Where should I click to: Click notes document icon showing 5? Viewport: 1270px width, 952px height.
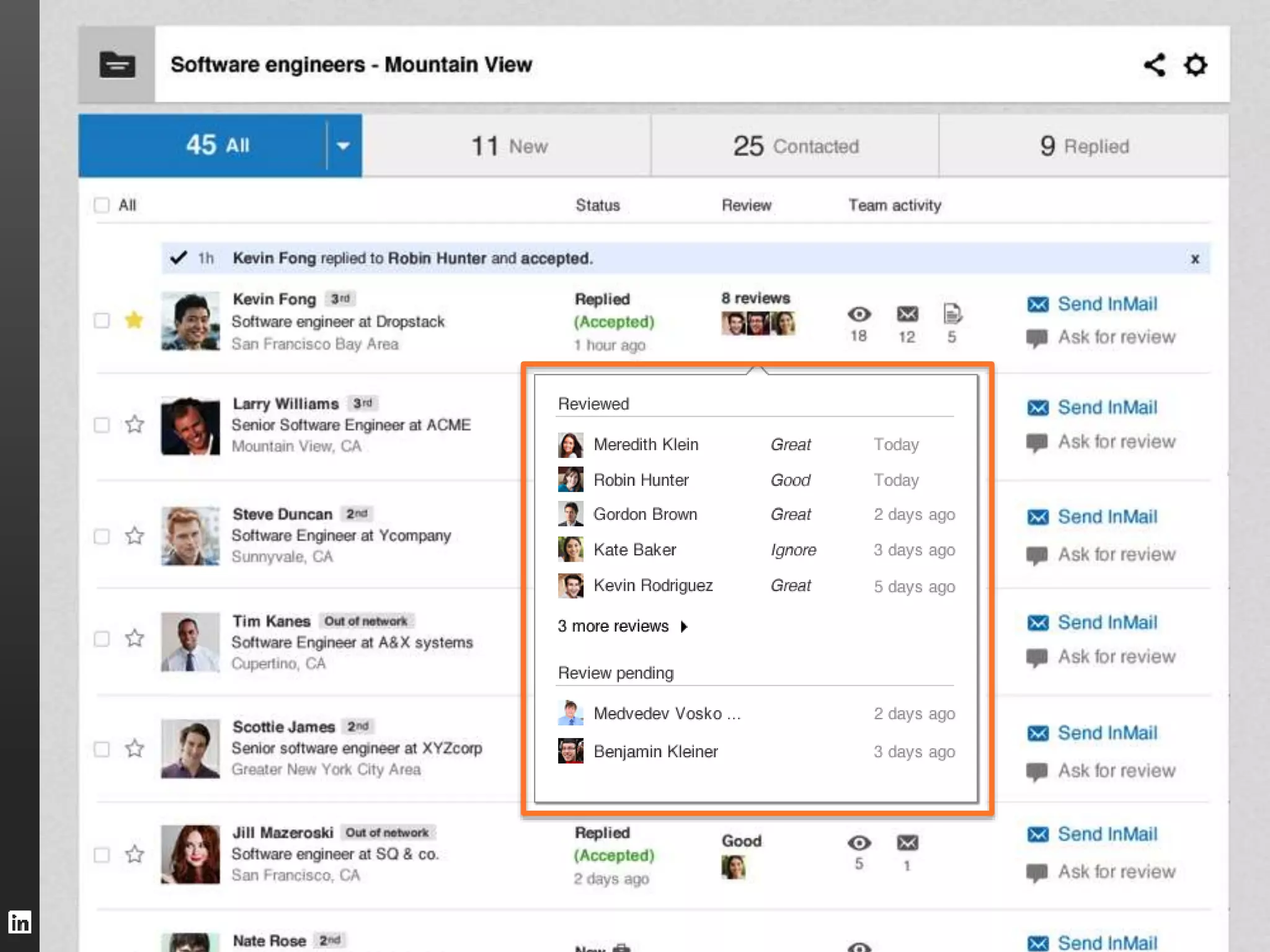point(952,314)
